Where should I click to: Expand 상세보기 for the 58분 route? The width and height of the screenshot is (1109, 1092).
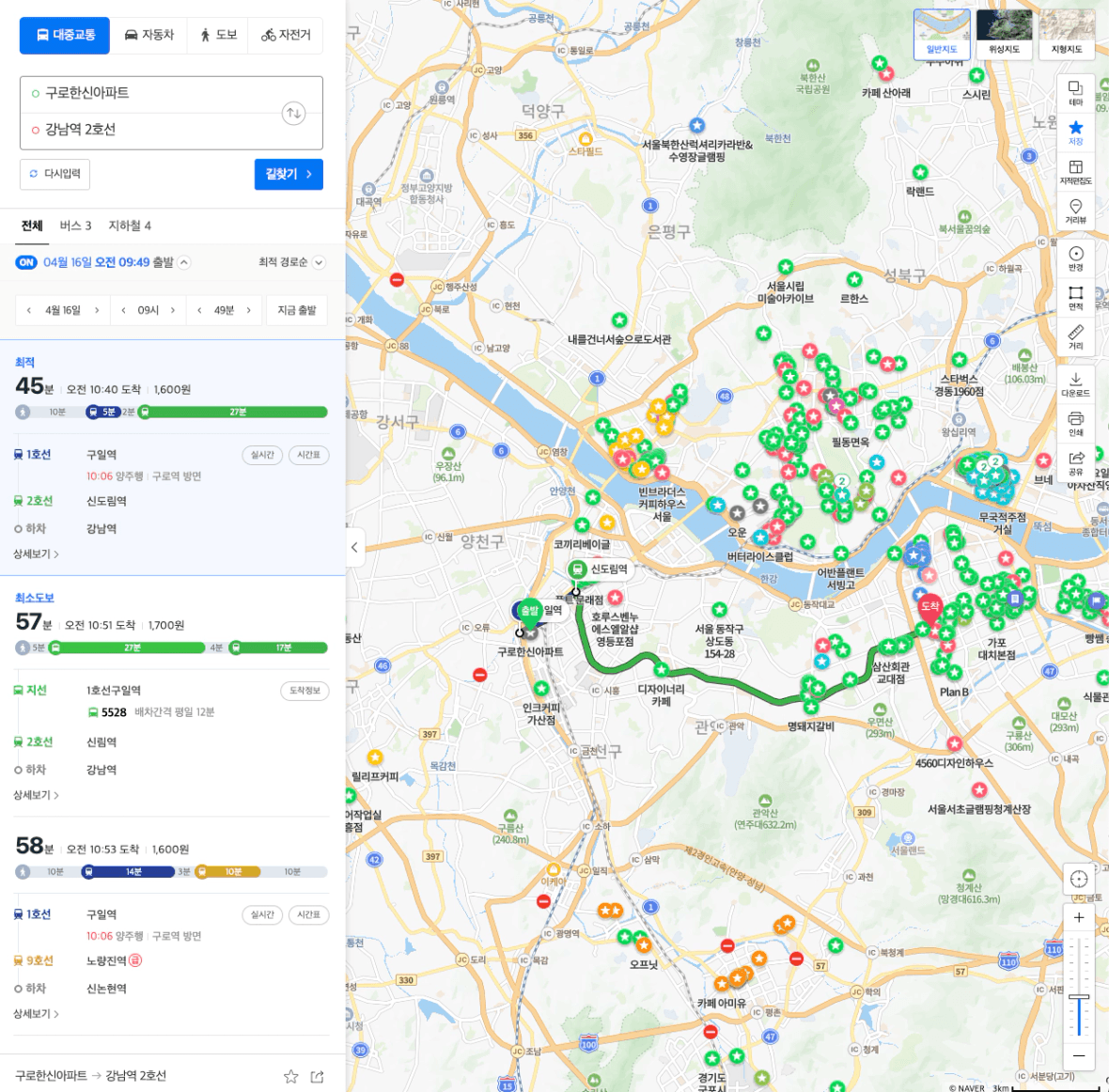(x=36, y=1013)
